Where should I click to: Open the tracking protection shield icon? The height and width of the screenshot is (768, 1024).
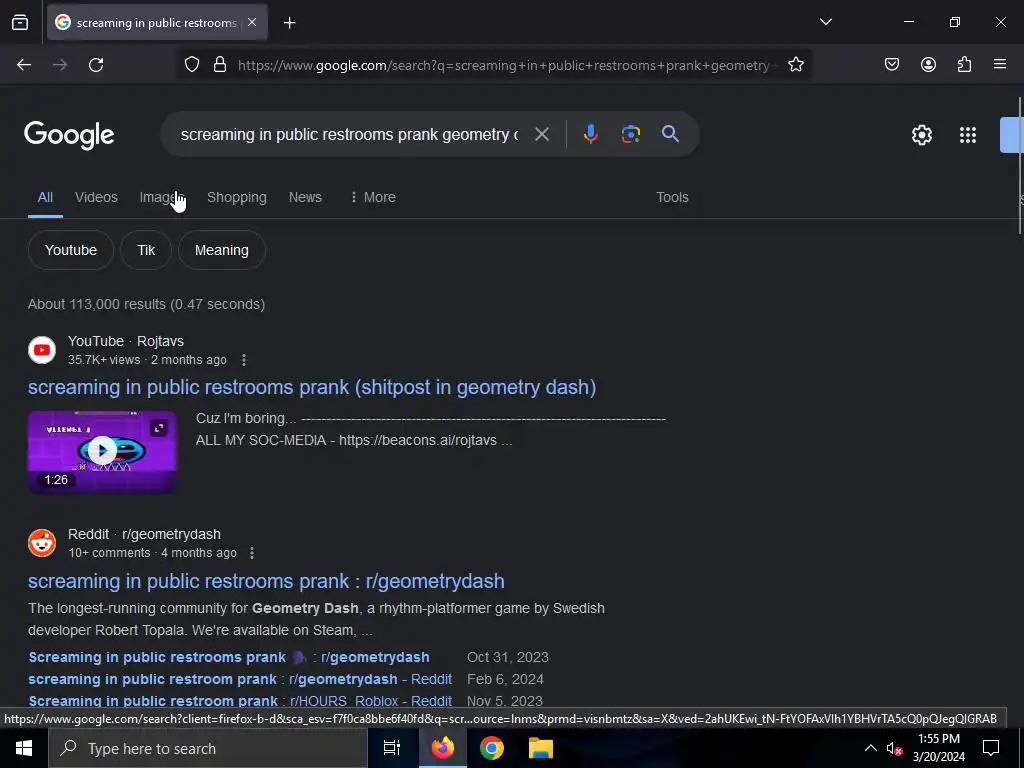(x=191, y=65)
